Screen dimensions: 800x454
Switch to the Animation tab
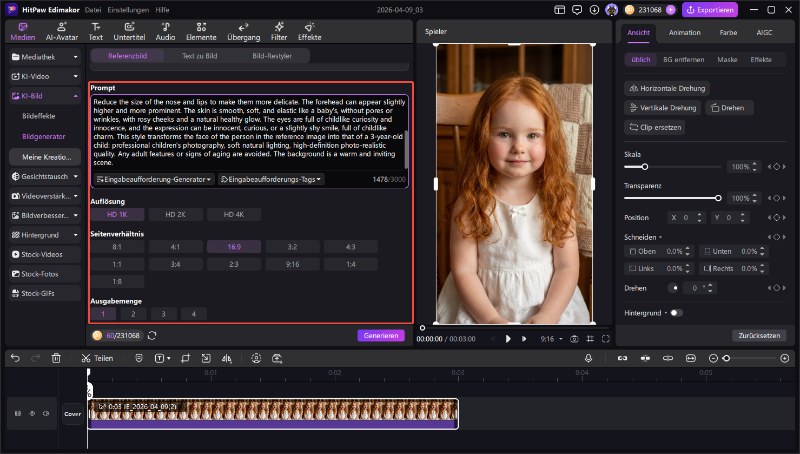(x=684, y=32)
